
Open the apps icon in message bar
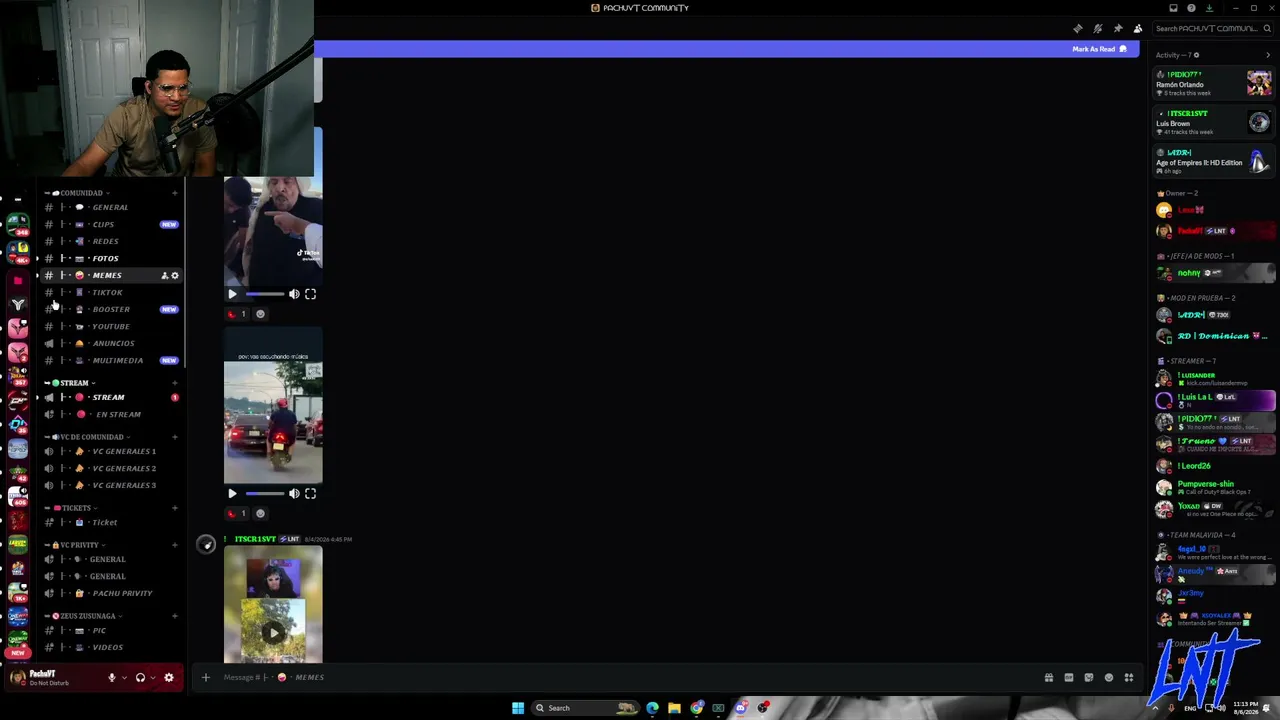click(x=1128, y=677)
